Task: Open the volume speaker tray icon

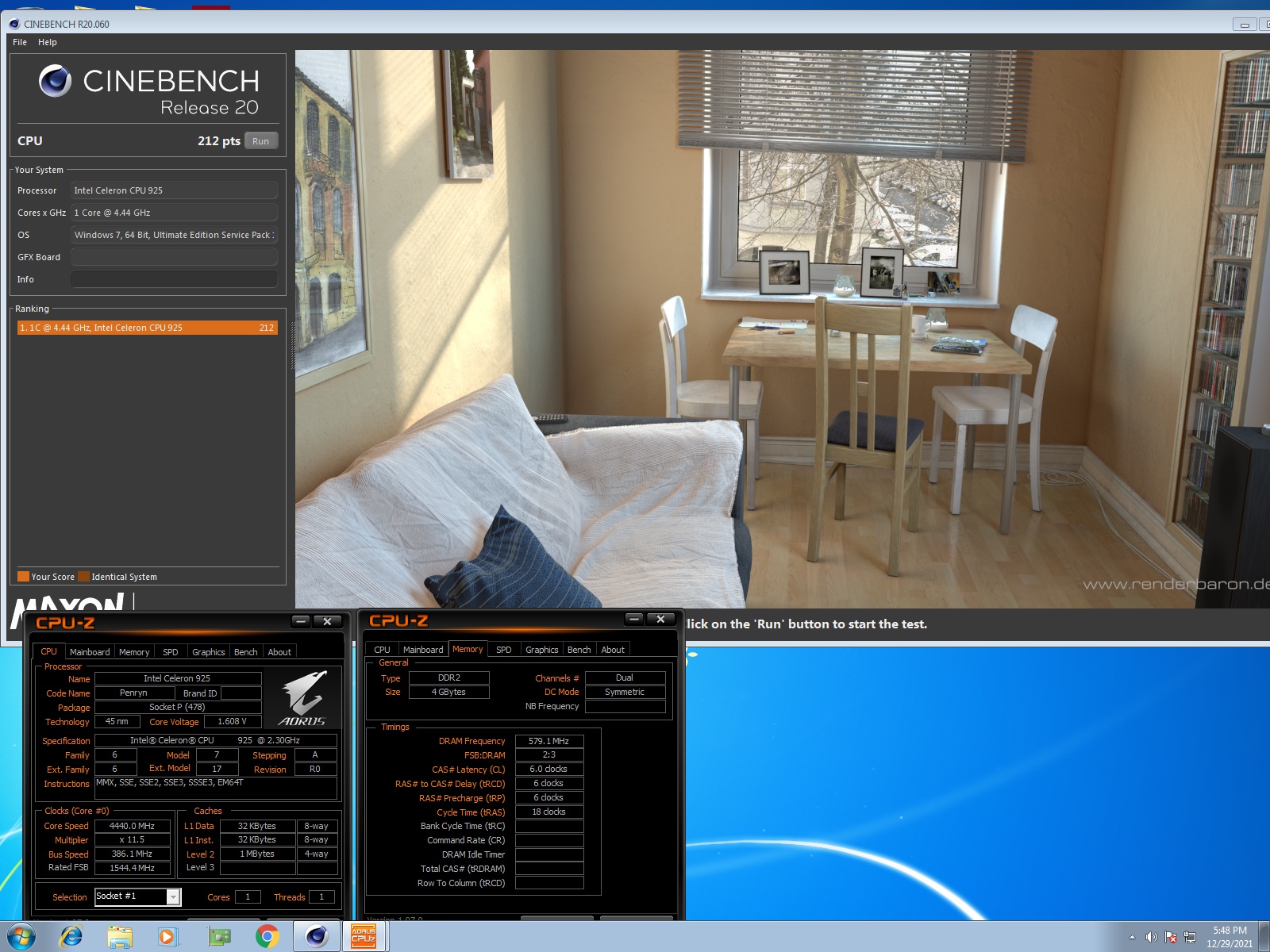Action: [1151, 937]
